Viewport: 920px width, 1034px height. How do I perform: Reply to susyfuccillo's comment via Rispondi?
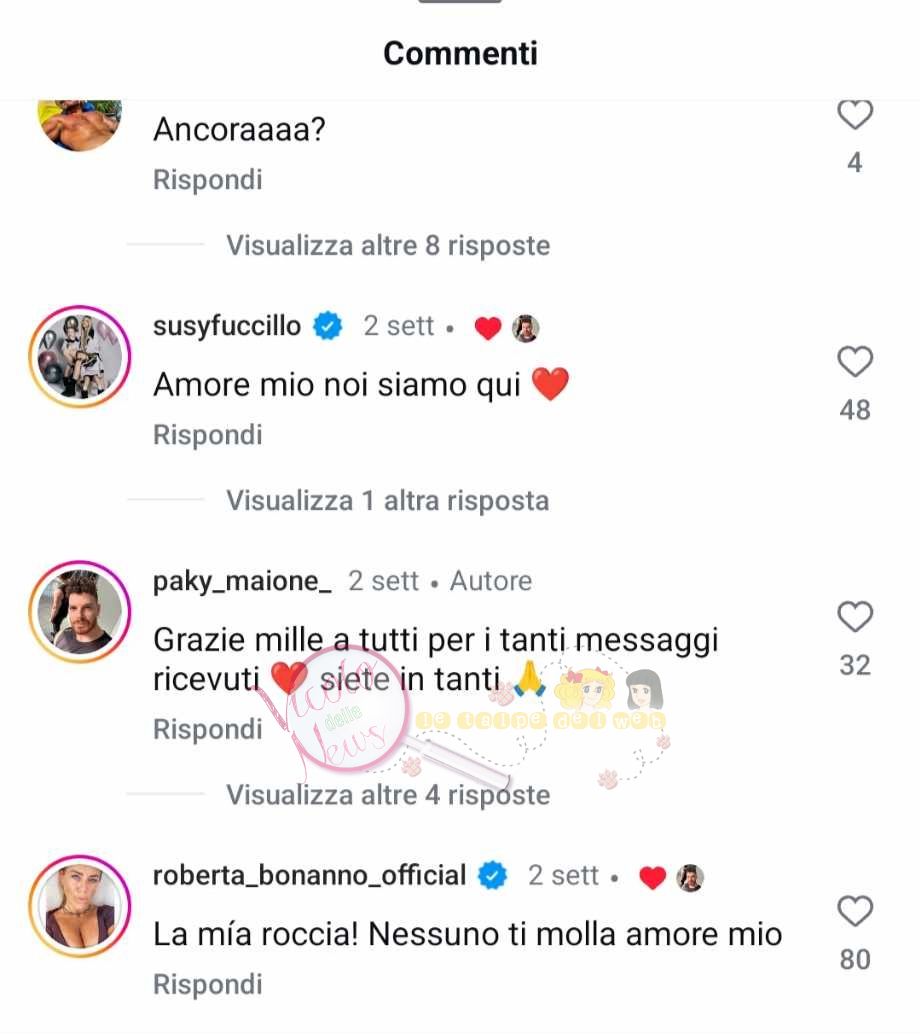[208, 435]
